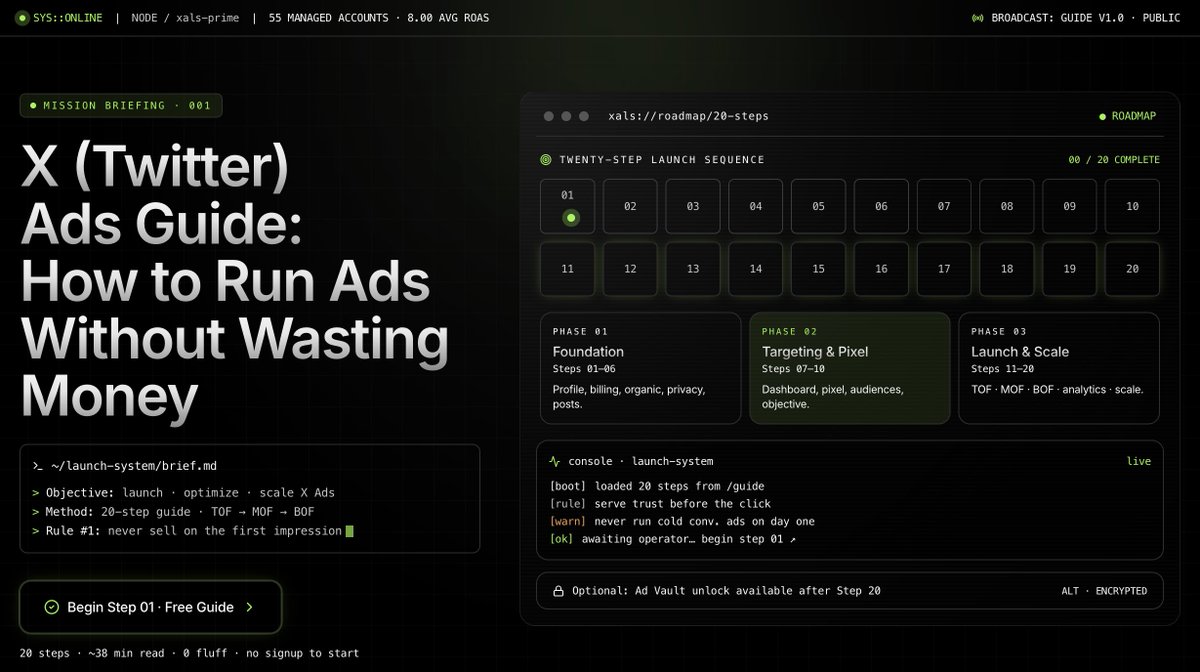Click BROADCAST: GUIDE V1.0 · PUBLIC label
Screen dimensions: 1200x672
click(1088, 17)
